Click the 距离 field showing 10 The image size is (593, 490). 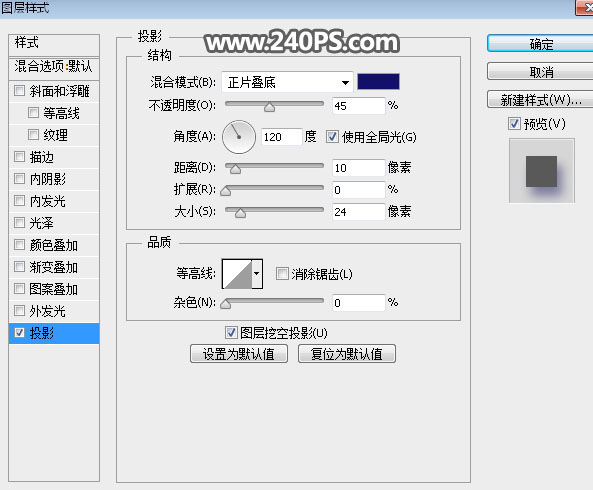click(x=358, y=167)
